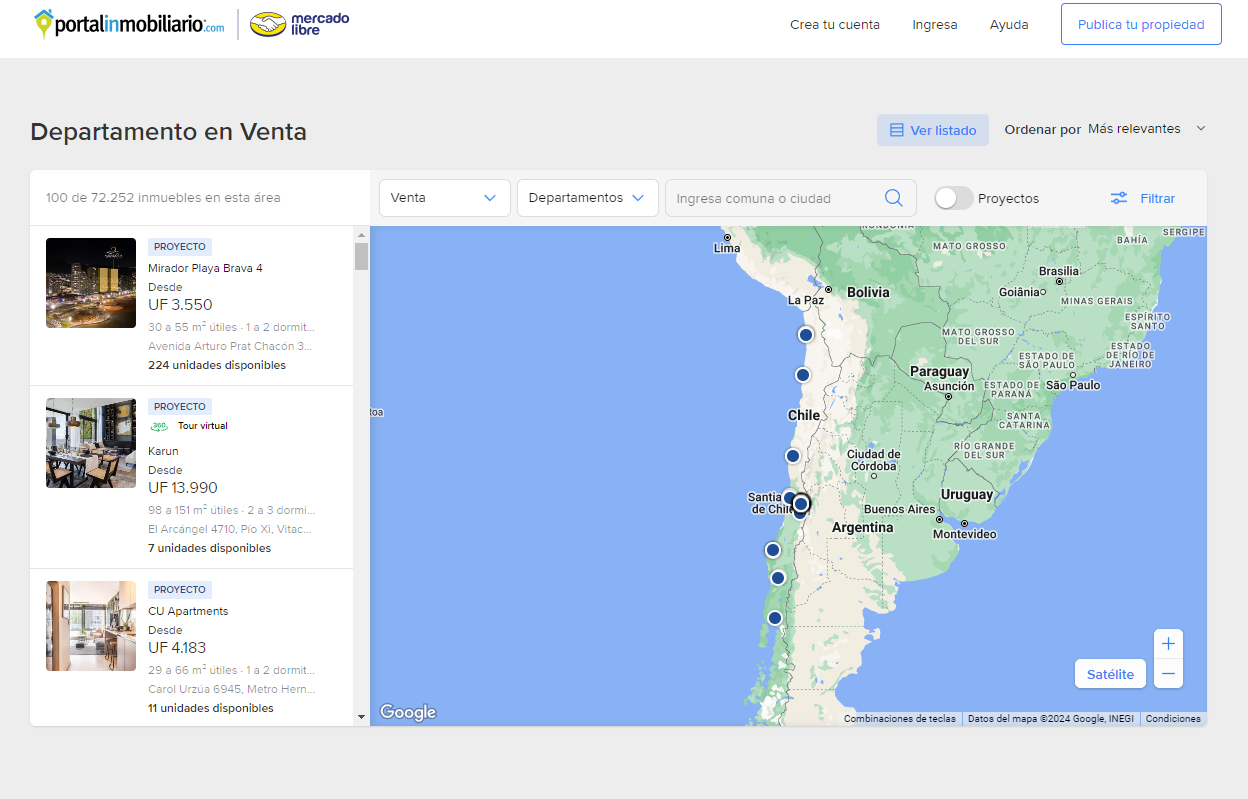This screenshot has height=799, width=1248.
Task: Click the map pin near La Paz
Action: tap(805, 334)
